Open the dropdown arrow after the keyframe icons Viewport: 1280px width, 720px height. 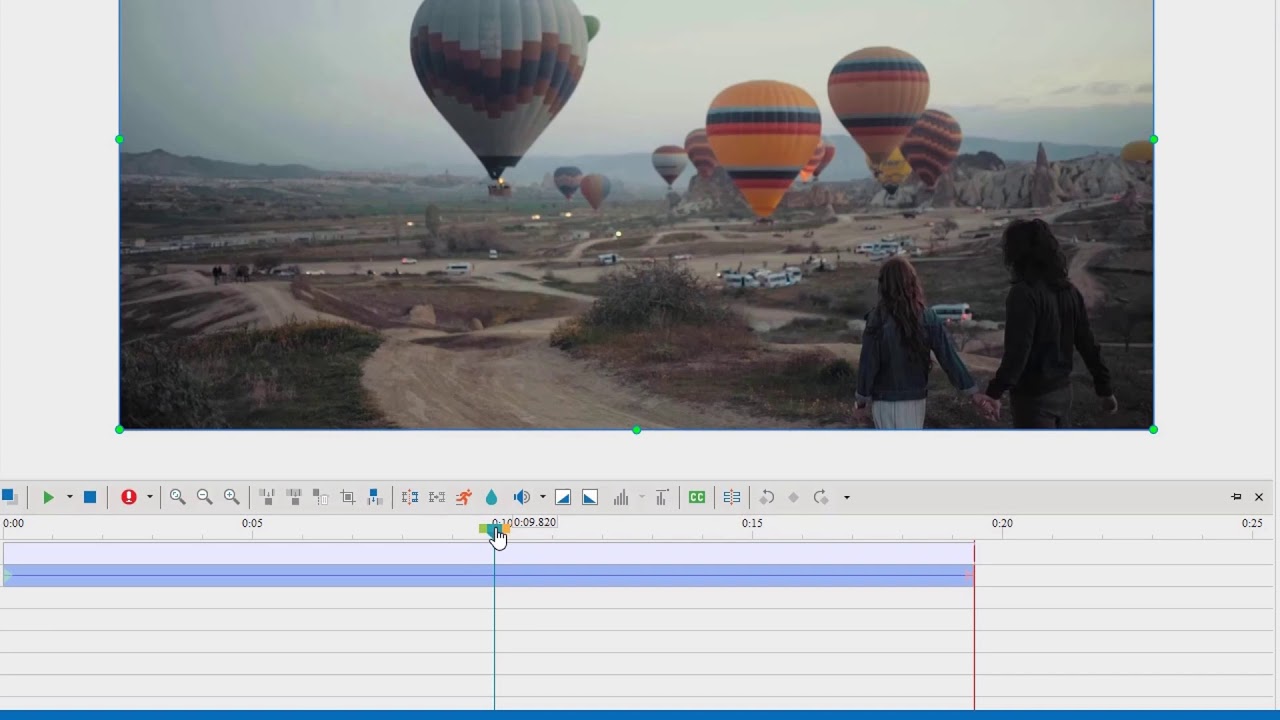(x=847, y=497)
